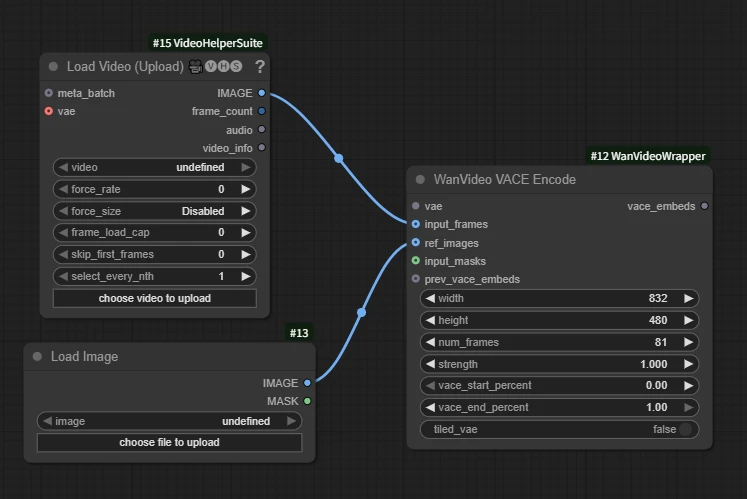
Task: Click the #15 VideoHelperSuite badge
Action: pos(208,43)
